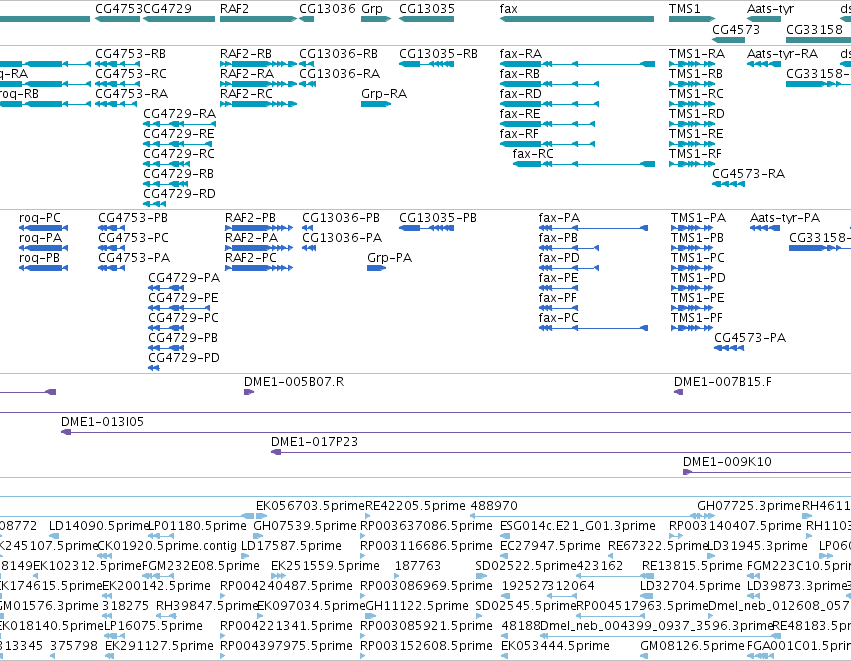
Task: Click transcript CG13036-RA label
Action: [340, 74]
